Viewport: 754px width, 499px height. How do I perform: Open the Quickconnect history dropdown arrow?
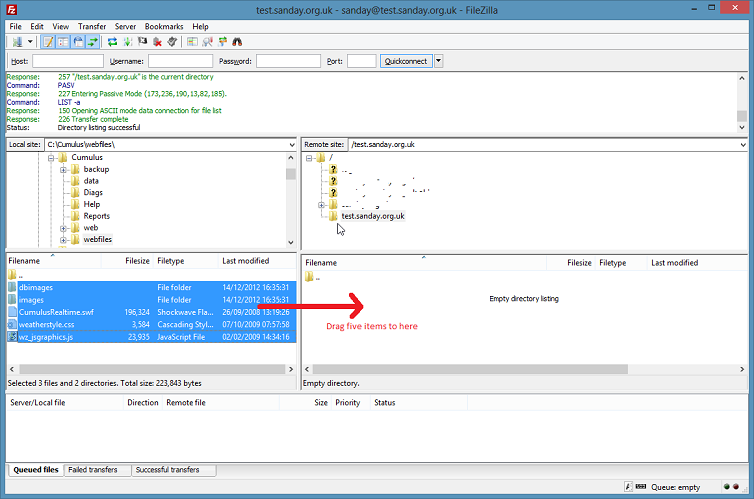(x=438, y=61)
